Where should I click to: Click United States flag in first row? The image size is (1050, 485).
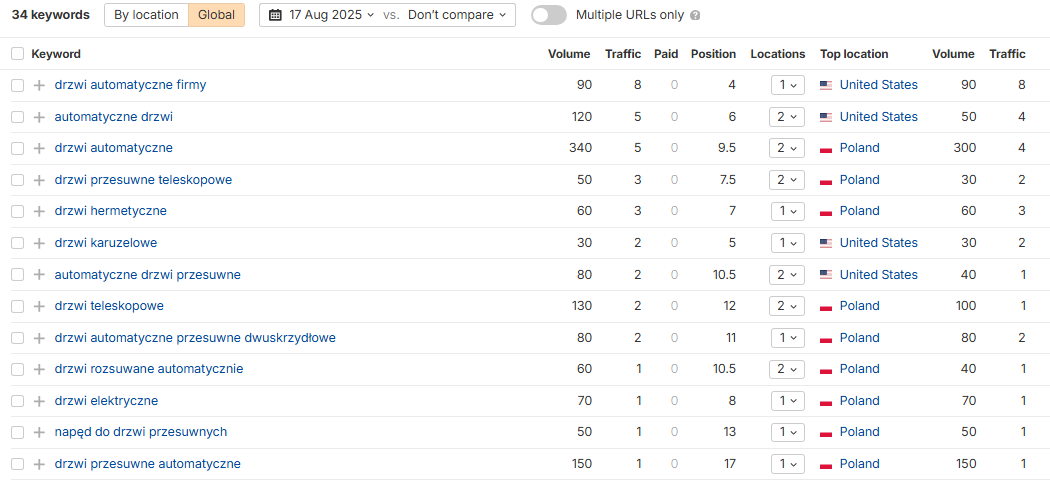tap(826, 85)
